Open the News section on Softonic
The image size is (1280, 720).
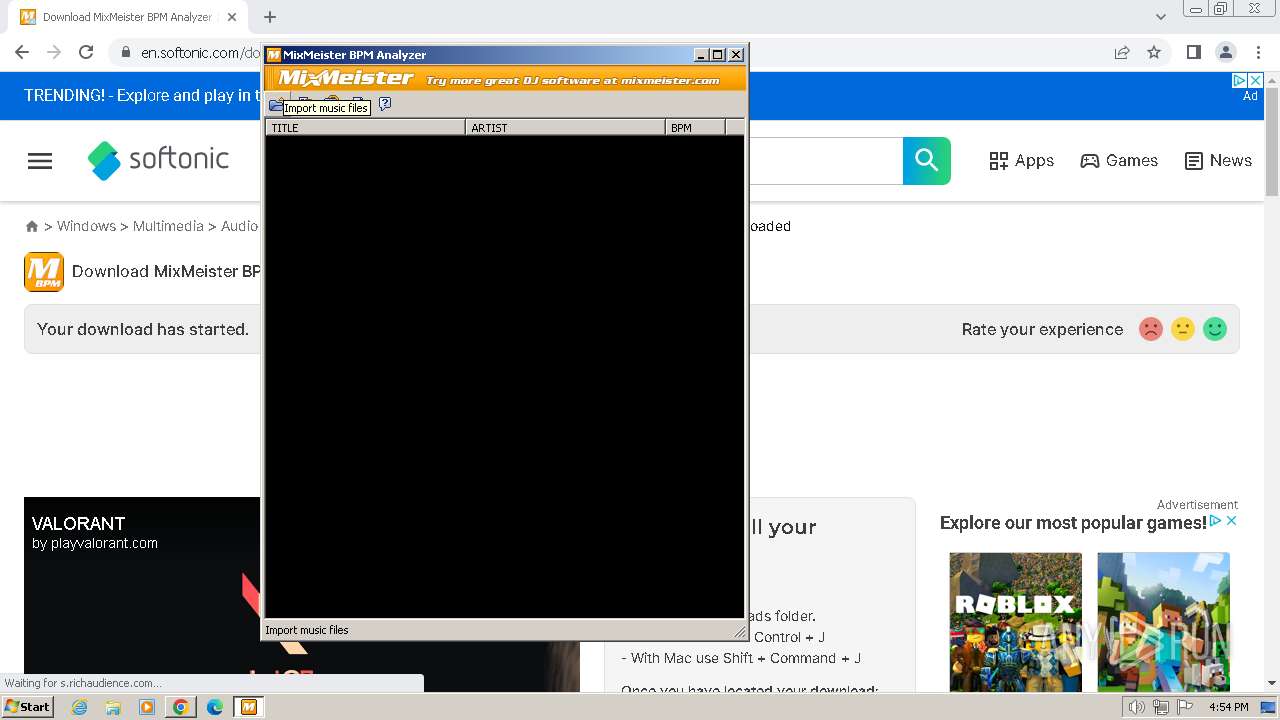1218,160
